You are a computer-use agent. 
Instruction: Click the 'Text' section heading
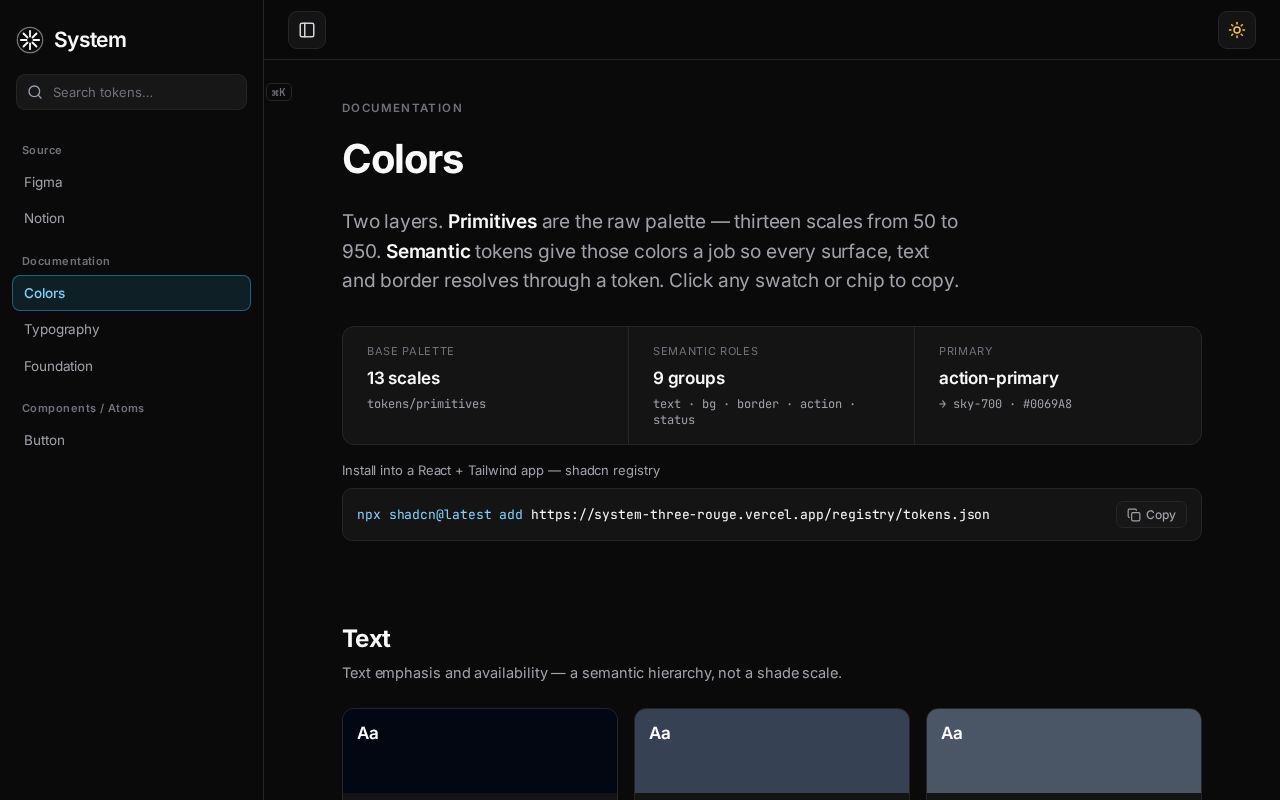tap(366, 638)
